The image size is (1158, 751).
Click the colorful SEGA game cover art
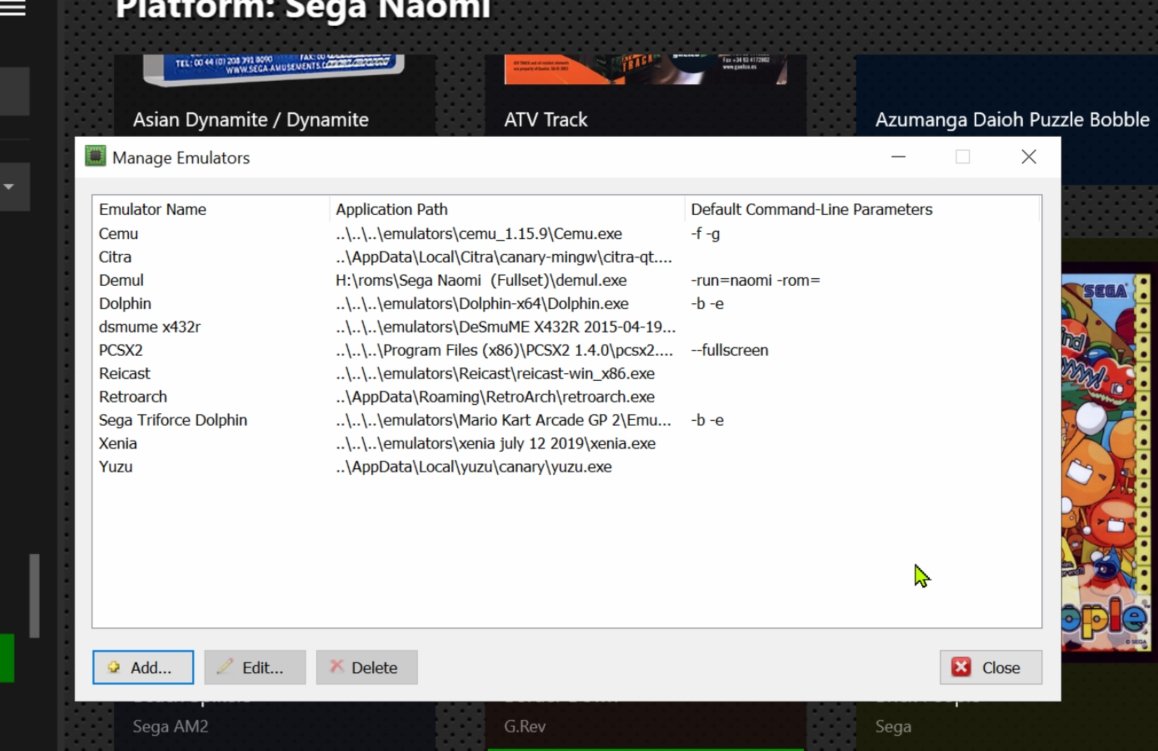pos(1106,463)
